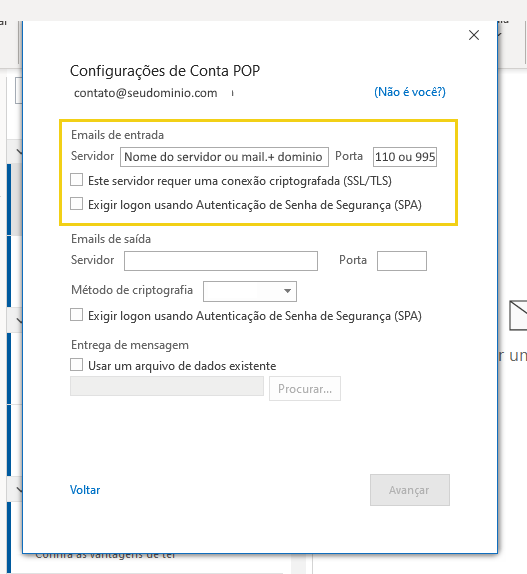
Task: Select the incoming Porta field showing 110 ou 995
Action: click(405, 157)
